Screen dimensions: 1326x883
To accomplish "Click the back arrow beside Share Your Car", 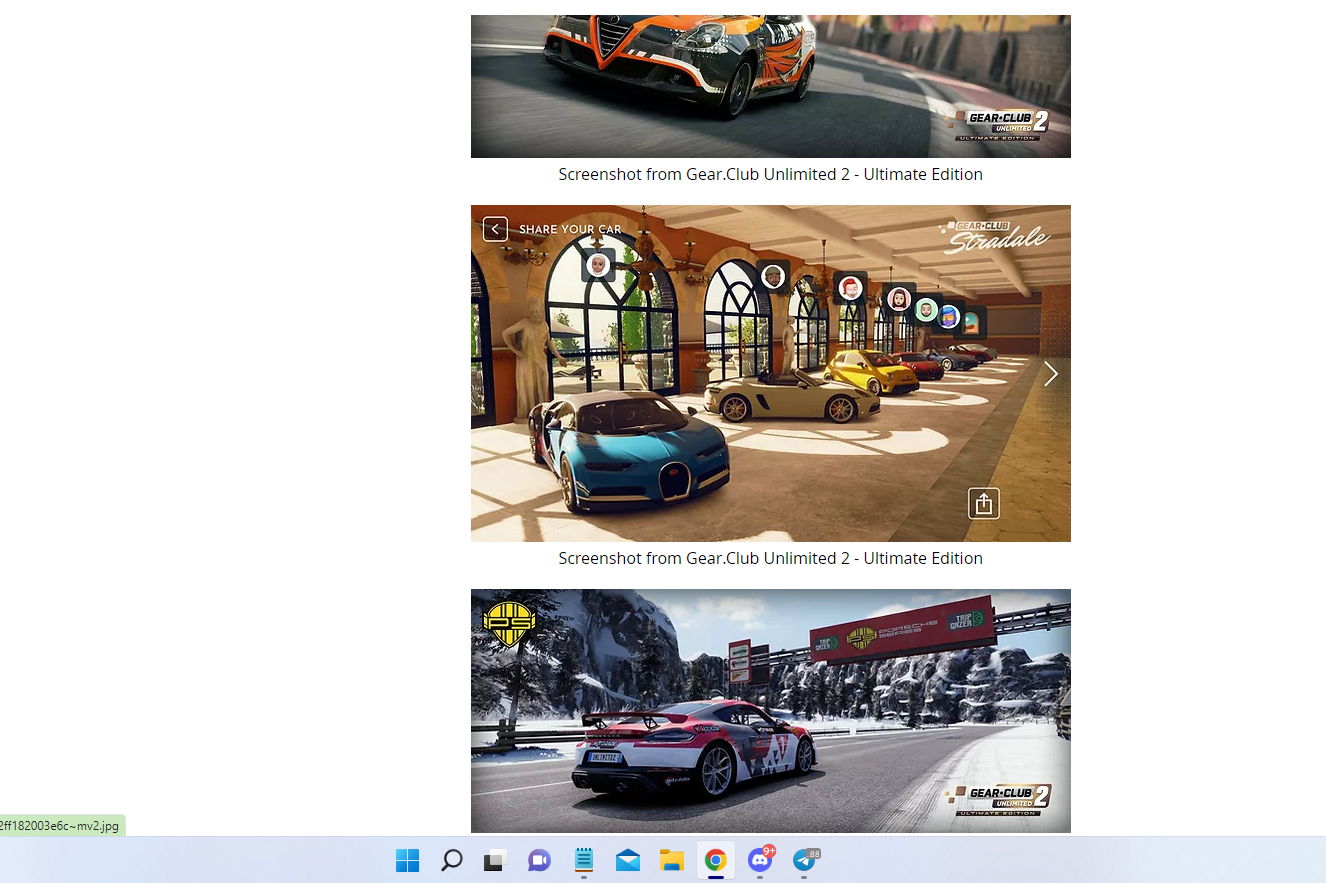I will click(x=495, y=229).
